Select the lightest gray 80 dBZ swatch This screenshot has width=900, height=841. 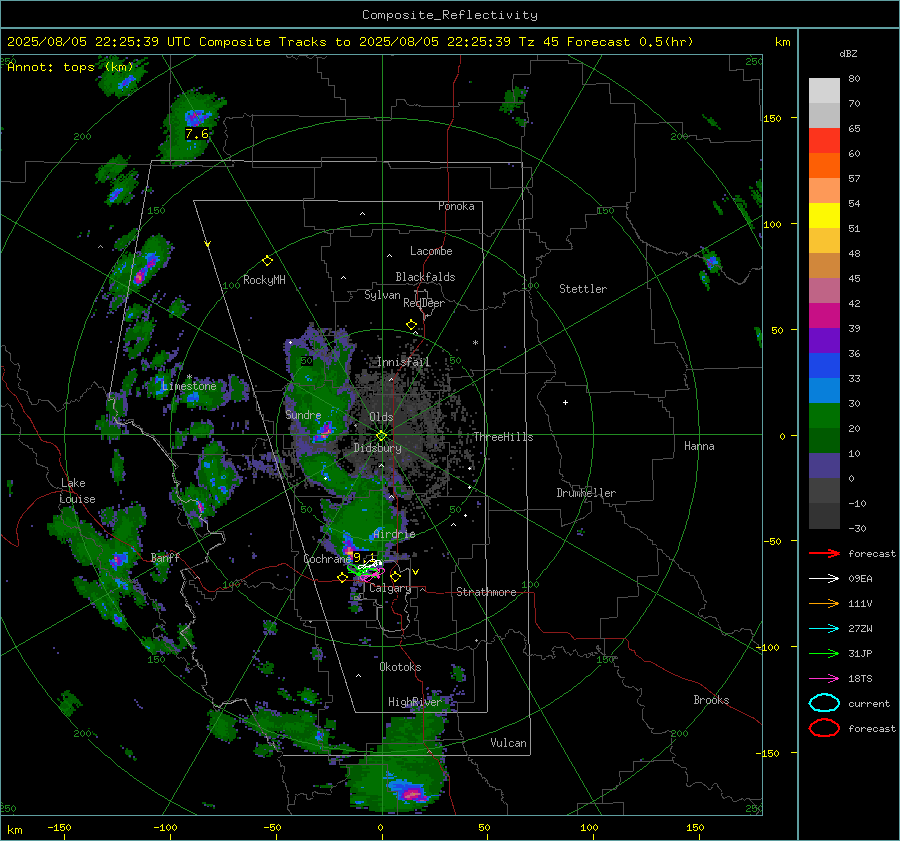[824, 91]
